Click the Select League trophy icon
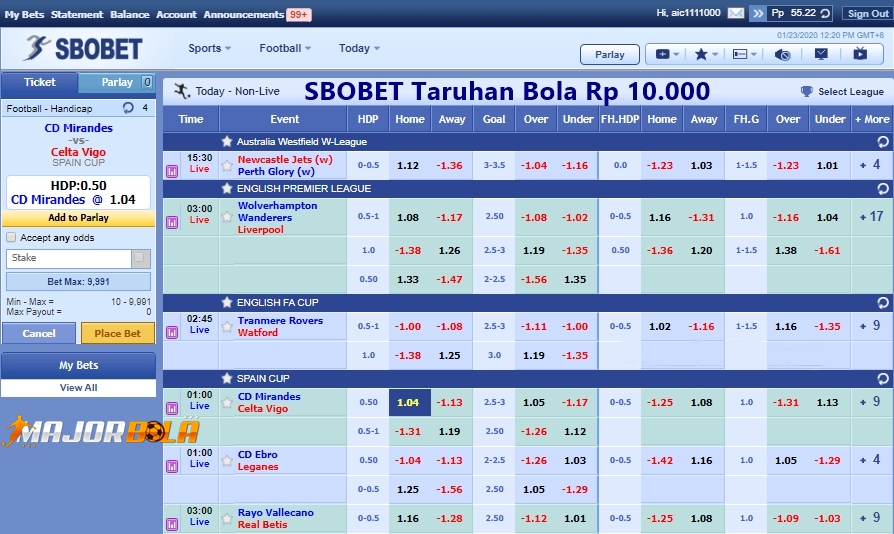894x534 pixels. coord(806,91)
